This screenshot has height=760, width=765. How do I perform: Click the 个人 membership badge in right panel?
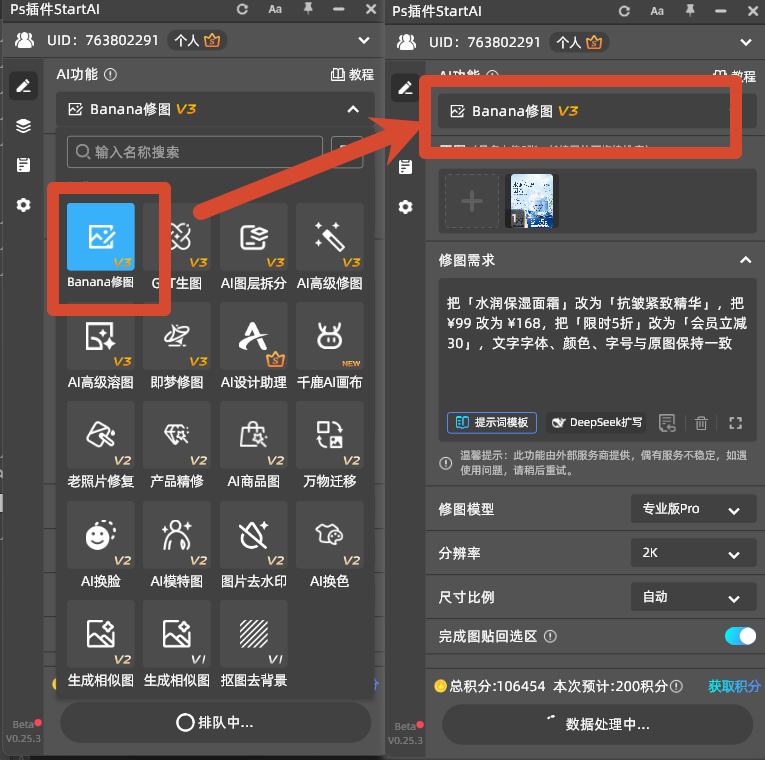pyautogui.click(x=580, y=42)
